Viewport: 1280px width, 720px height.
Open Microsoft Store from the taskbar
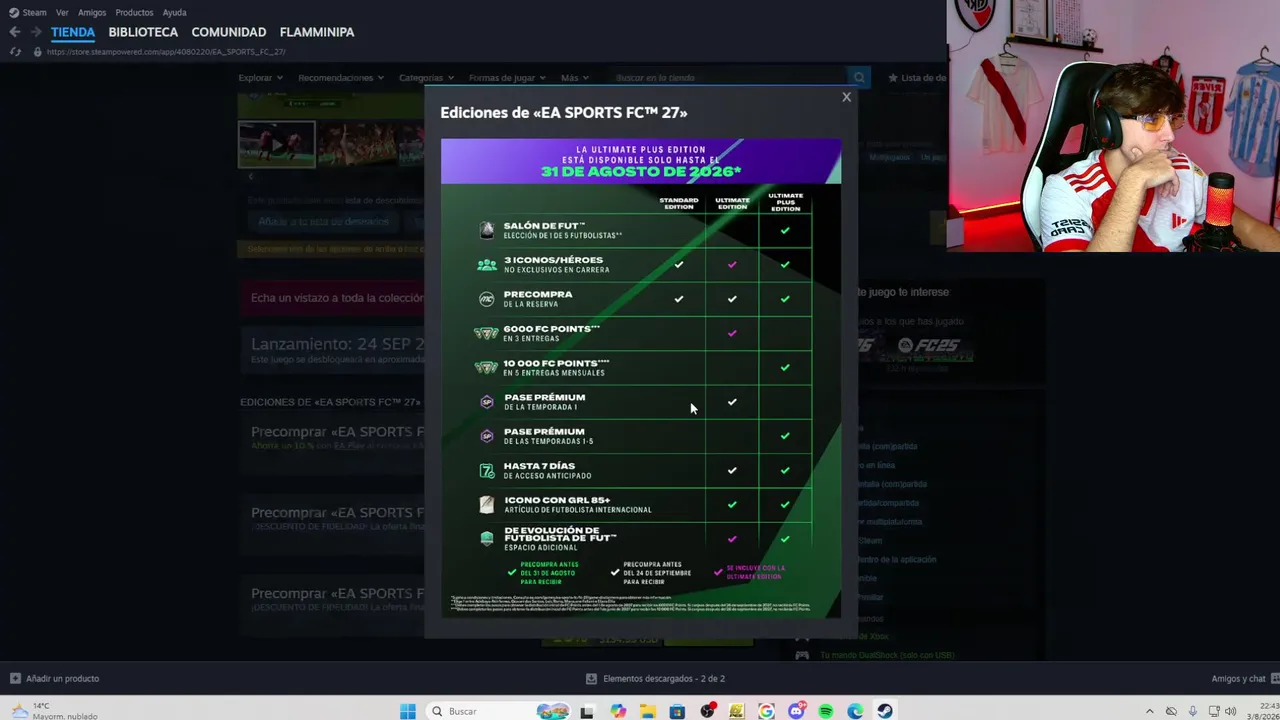[677, 711]
